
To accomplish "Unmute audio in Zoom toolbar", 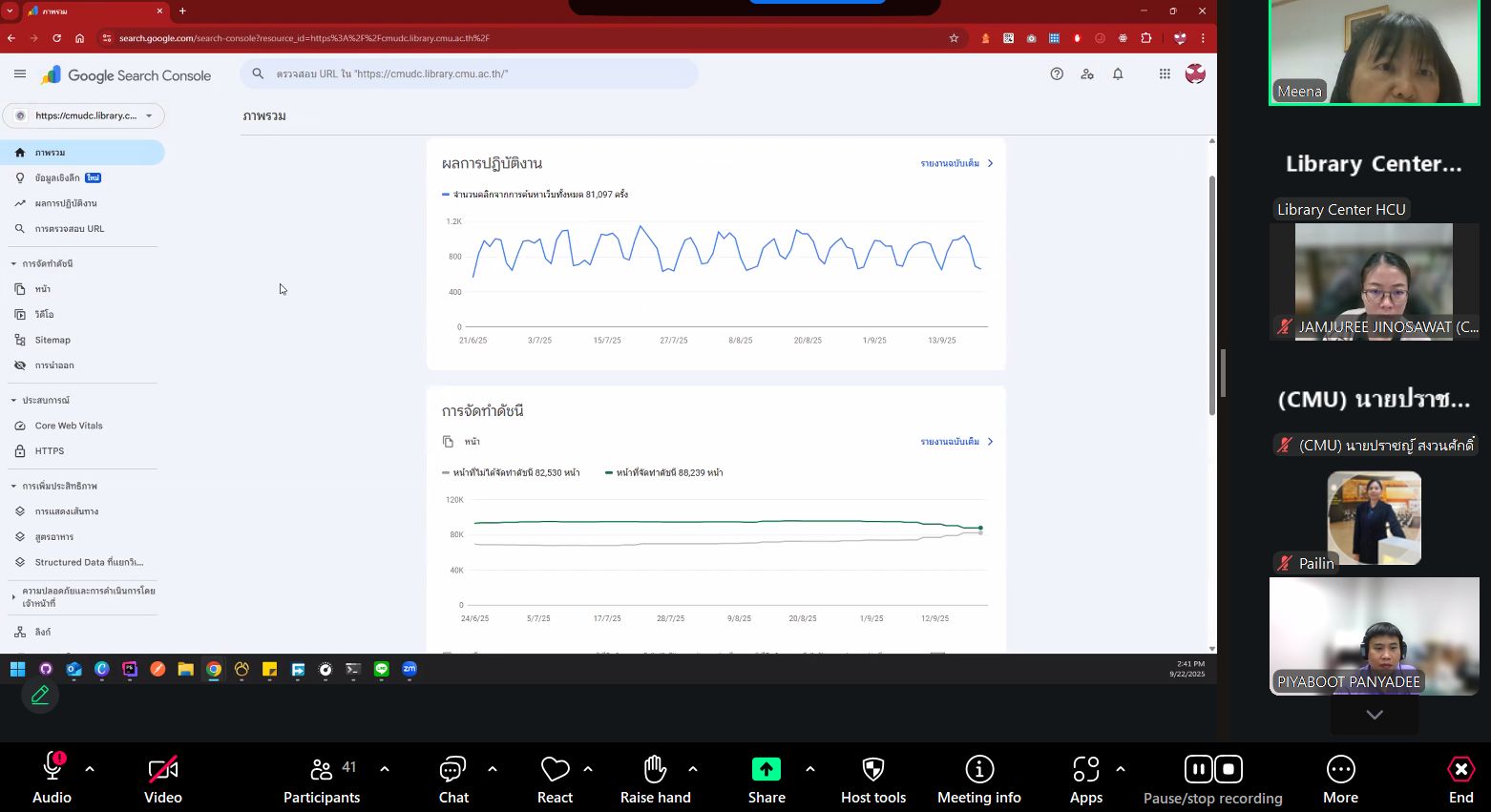I will [x=52, y=780].
